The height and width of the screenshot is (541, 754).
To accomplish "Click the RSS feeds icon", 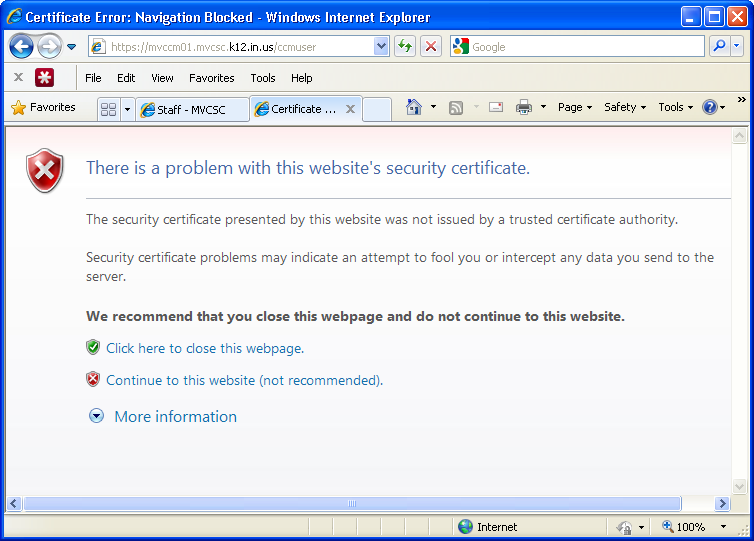I will click(x=456, y=107).
